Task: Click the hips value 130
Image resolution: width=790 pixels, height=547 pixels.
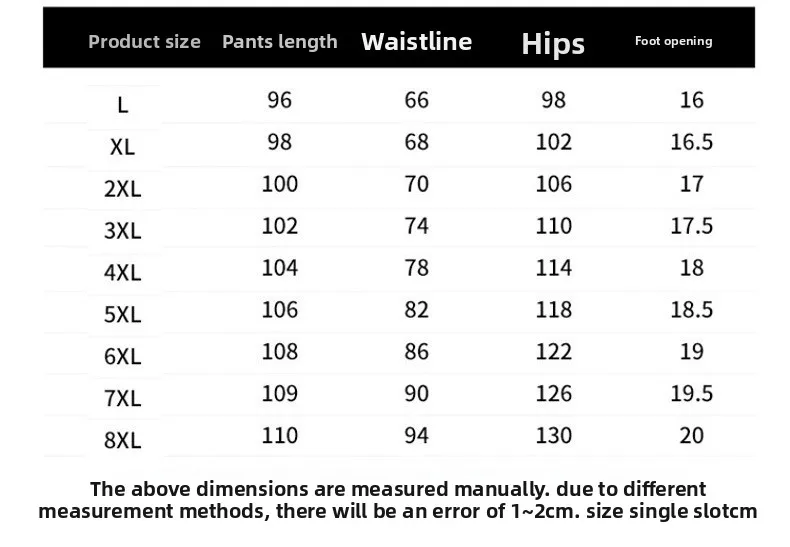Action: [x=553, y=436]
